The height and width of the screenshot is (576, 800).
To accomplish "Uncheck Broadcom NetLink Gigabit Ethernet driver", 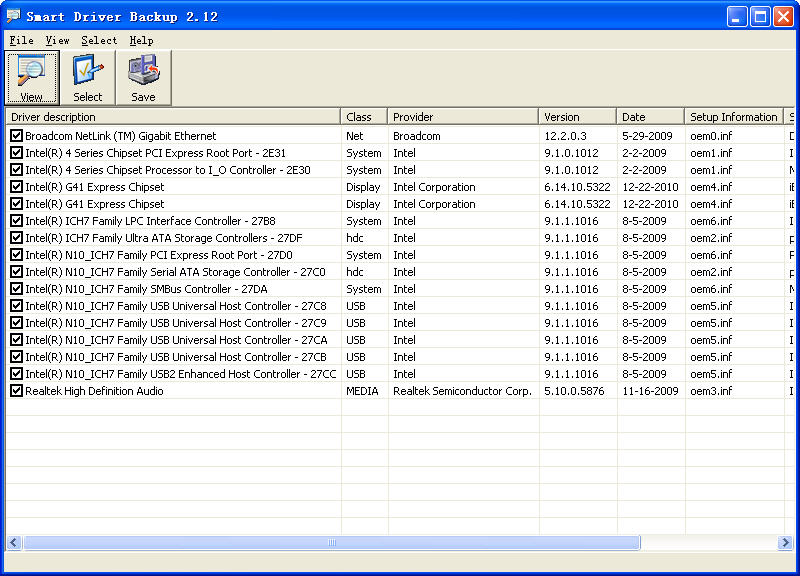I will pos(16,136).
